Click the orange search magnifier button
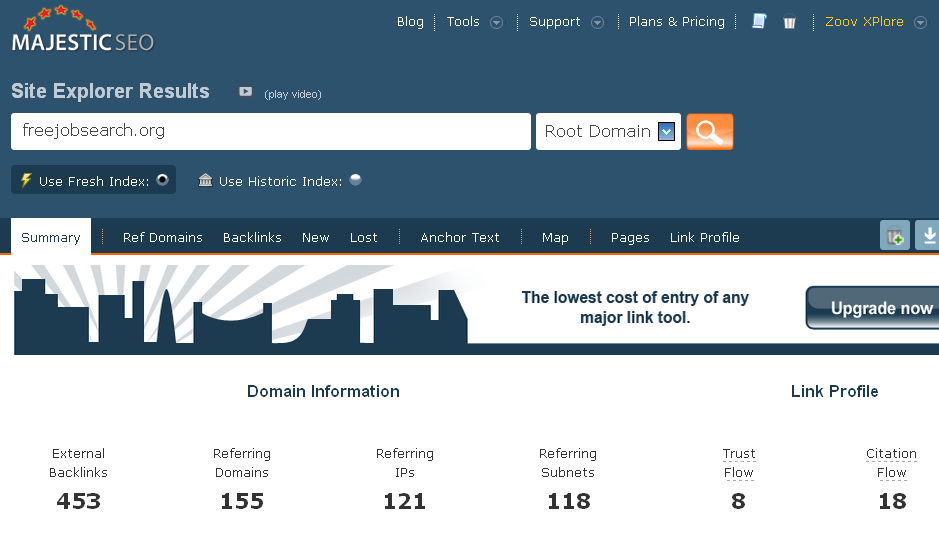The height and width of the screenshot is (537, 939). (x=709, y=131)
